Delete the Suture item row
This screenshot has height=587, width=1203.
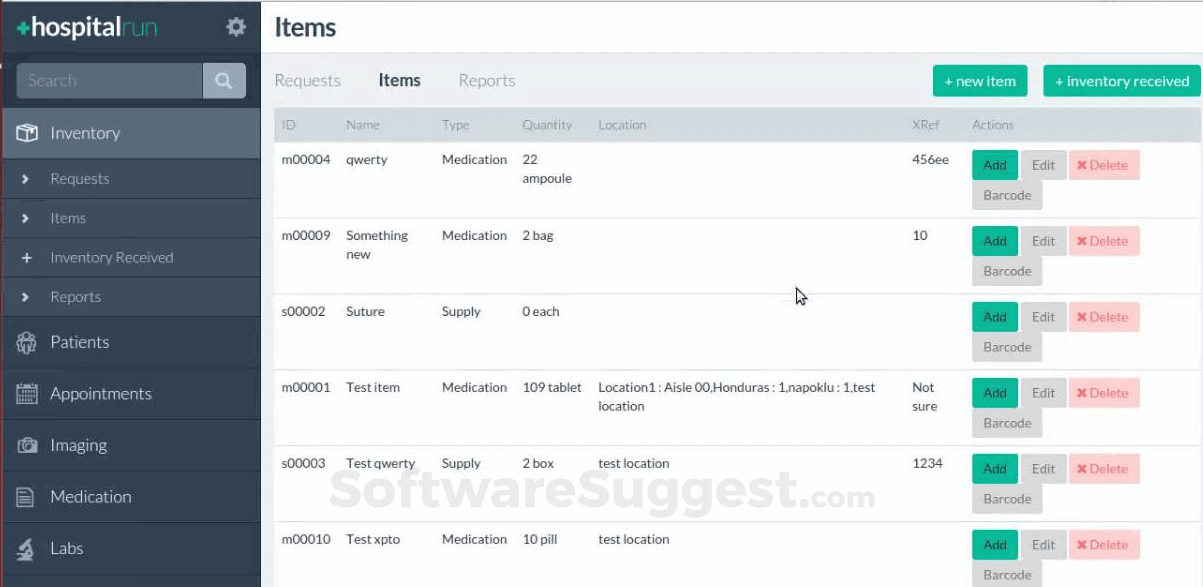pos(1103,317)
